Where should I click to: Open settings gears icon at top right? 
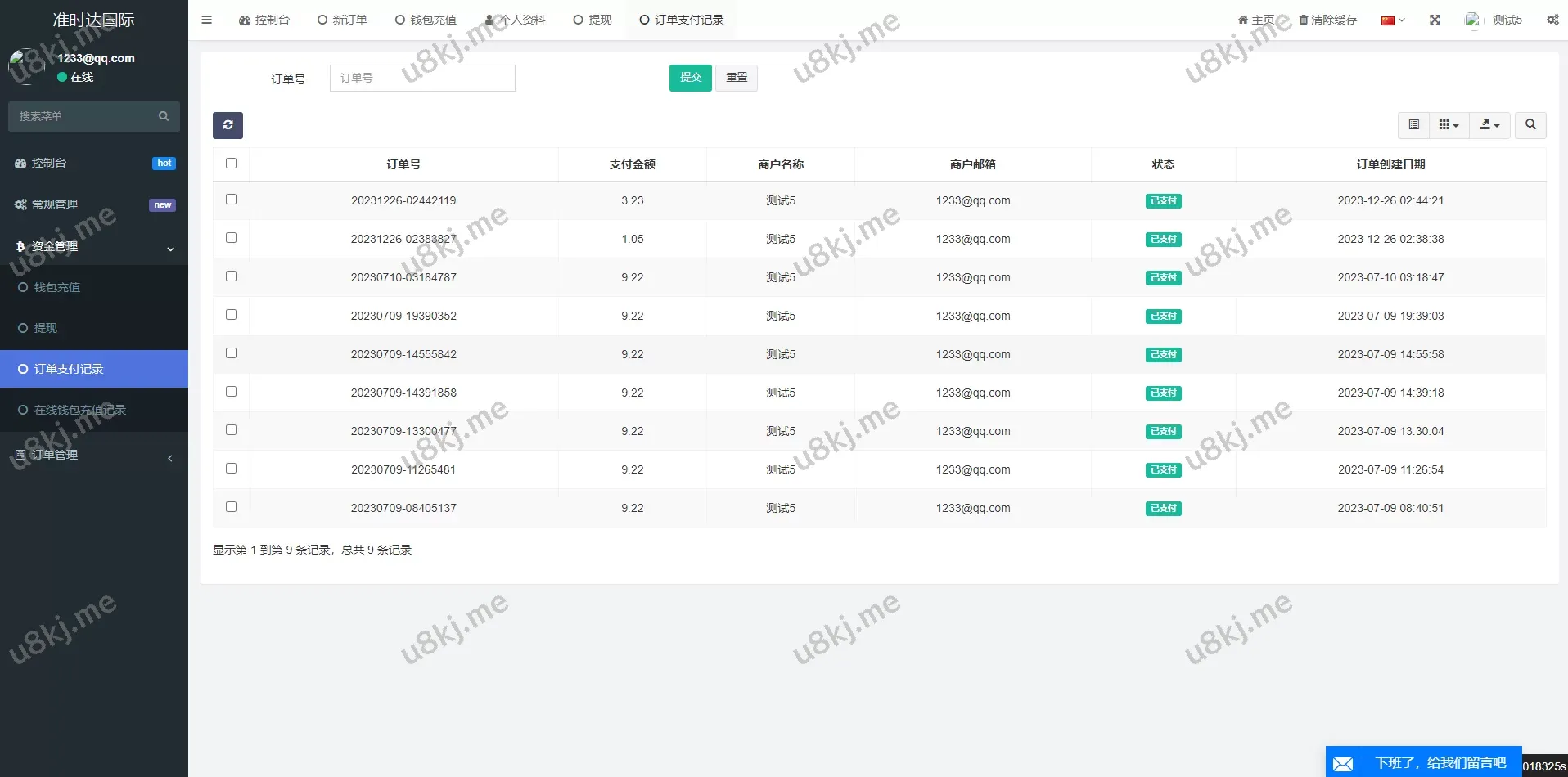pyautogui.click(x=1552, y=20)
